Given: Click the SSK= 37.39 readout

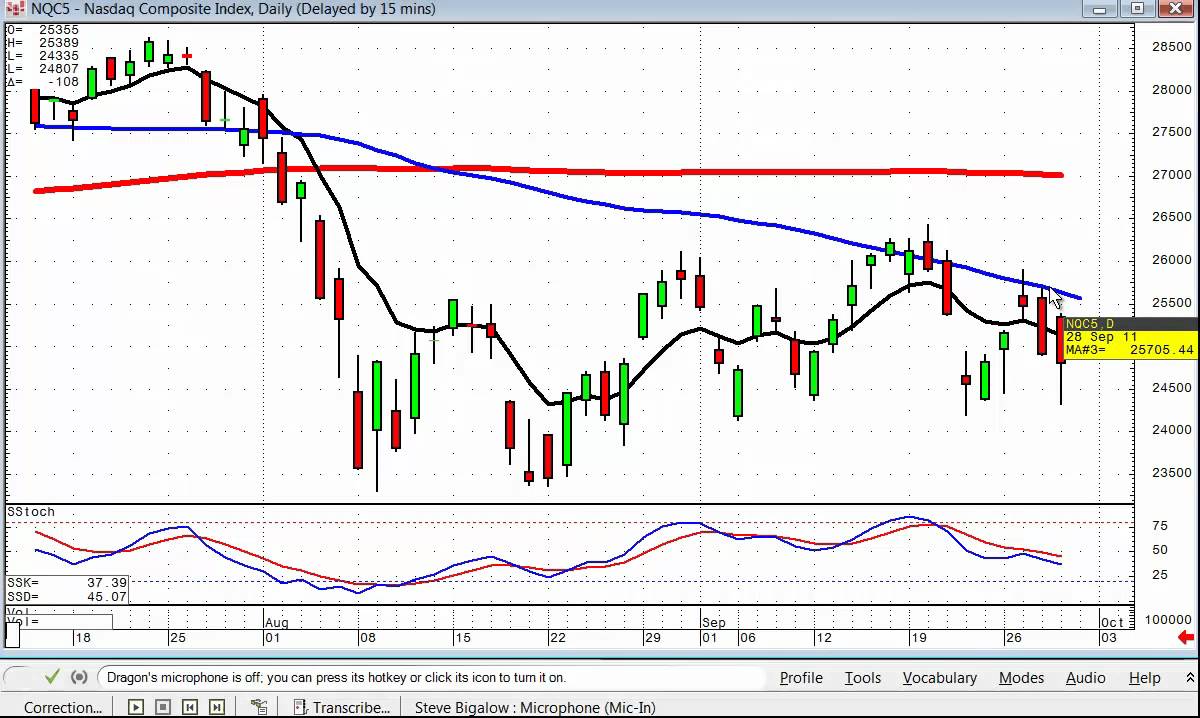Looking at the screenshot, I should click(66, 583).
